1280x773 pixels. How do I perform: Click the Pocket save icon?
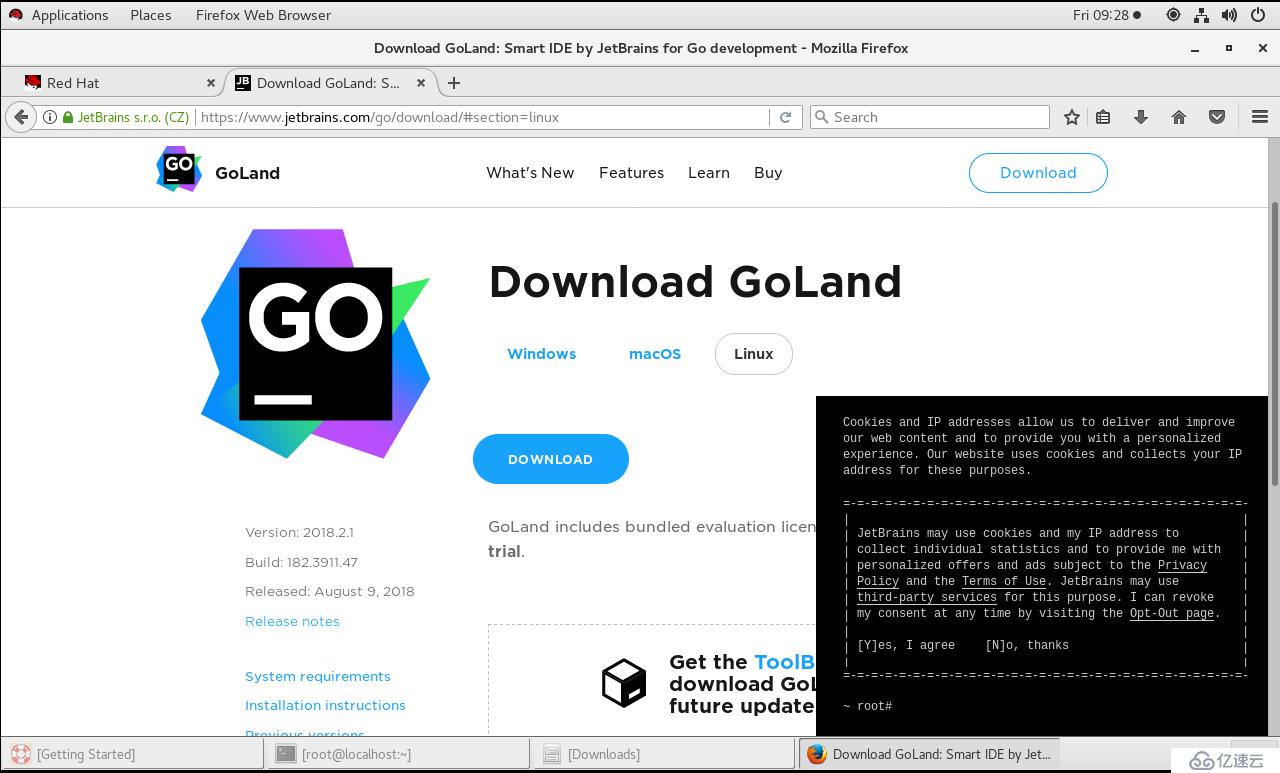pyautogui.click(x=1217, y=117)
